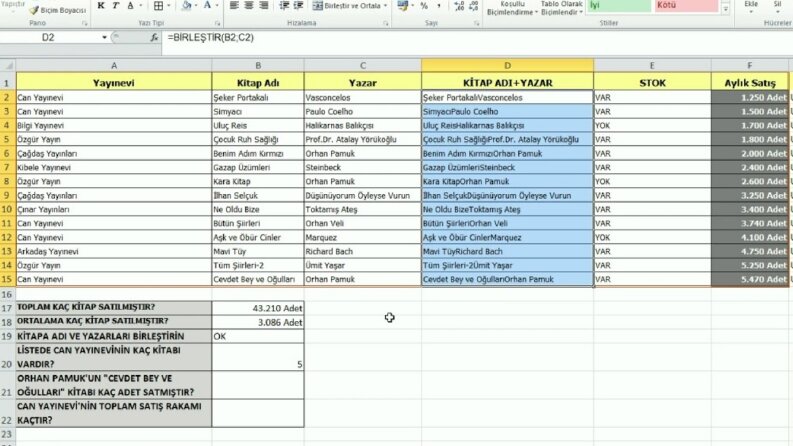The image size is (793, 446).
Task: Expand the cell styles gallery
Action: pyautogui.click(x=726, y=9)
